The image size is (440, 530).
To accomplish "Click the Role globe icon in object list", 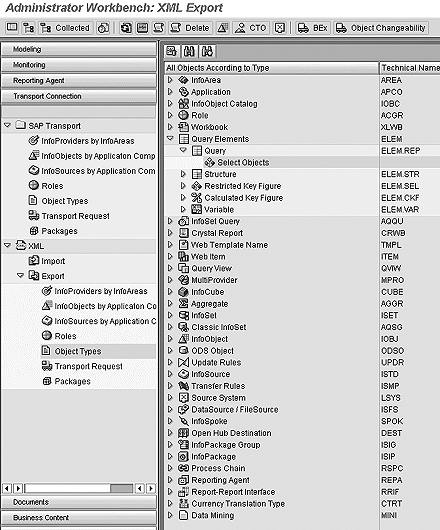I will click(183, 115).
